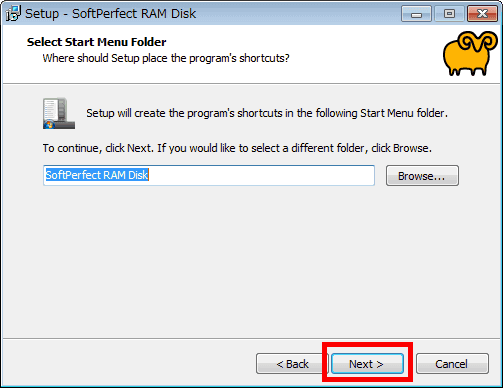Image resolution: width=503 pixels, height=388 pixels.
Task: Close the Setup window with the X
Action: [482, 14]
